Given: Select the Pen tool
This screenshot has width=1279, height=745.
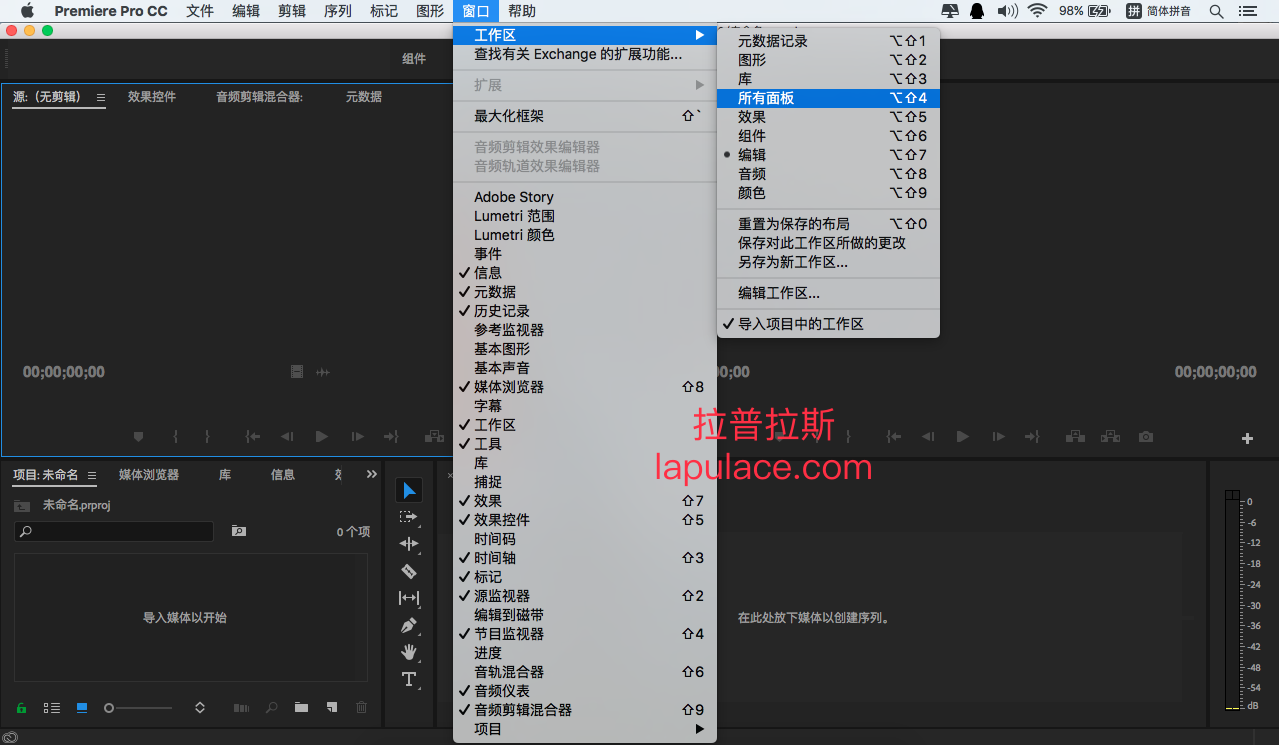Looking at the screenshot, I should [409, 625].
